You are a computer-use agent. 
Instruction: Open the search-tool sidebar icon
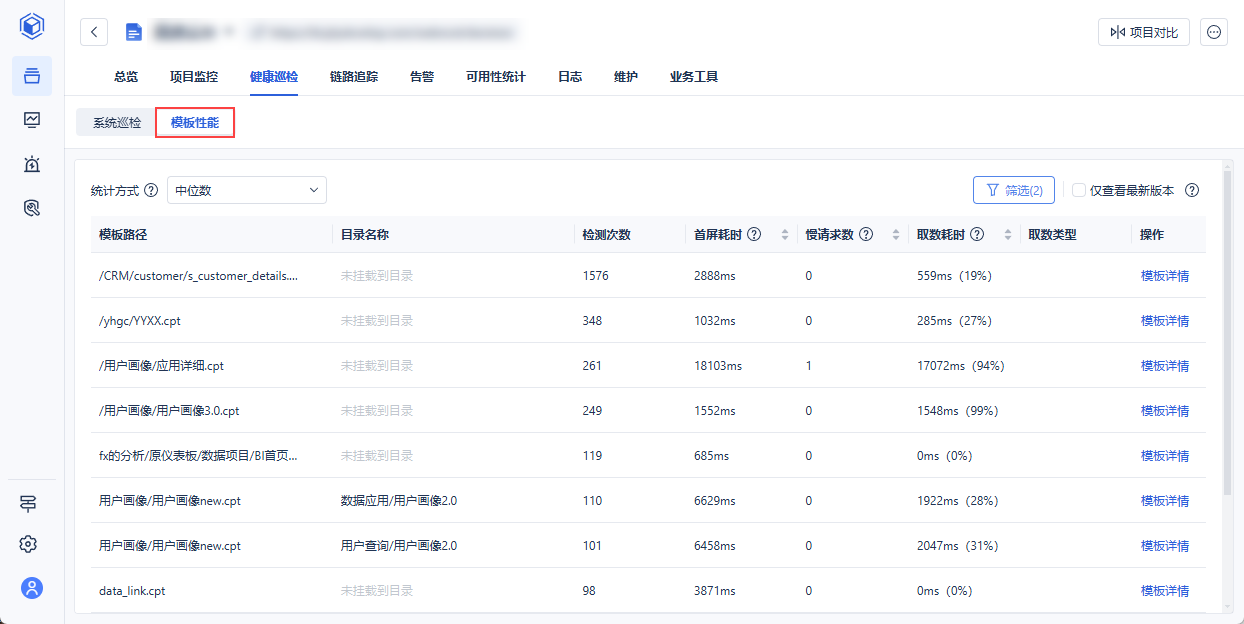pyautogui.click(x=32, y=208)
